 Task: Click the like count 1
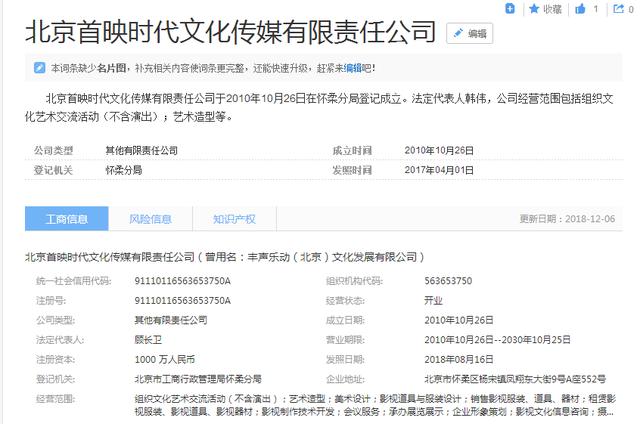click(x=596, y=9)
